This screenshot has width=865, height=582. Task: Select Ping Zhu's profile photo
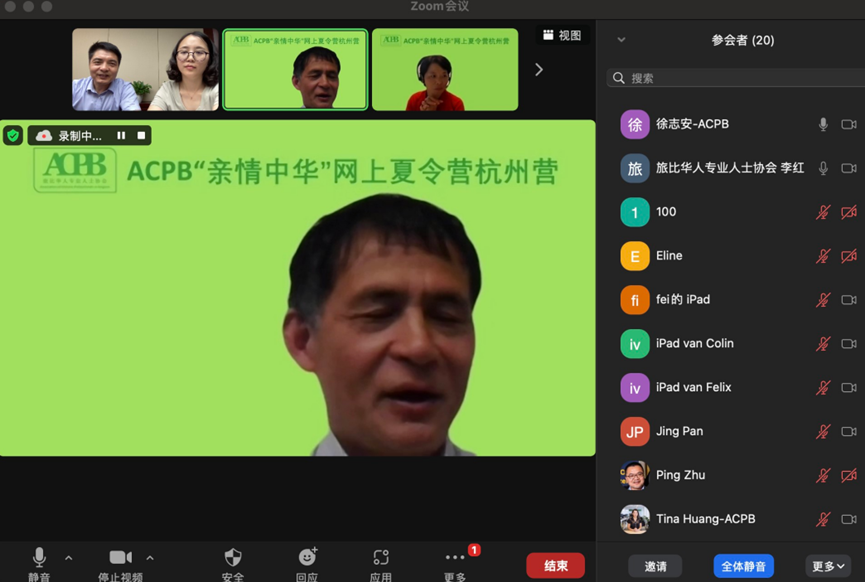coord(635,475)
